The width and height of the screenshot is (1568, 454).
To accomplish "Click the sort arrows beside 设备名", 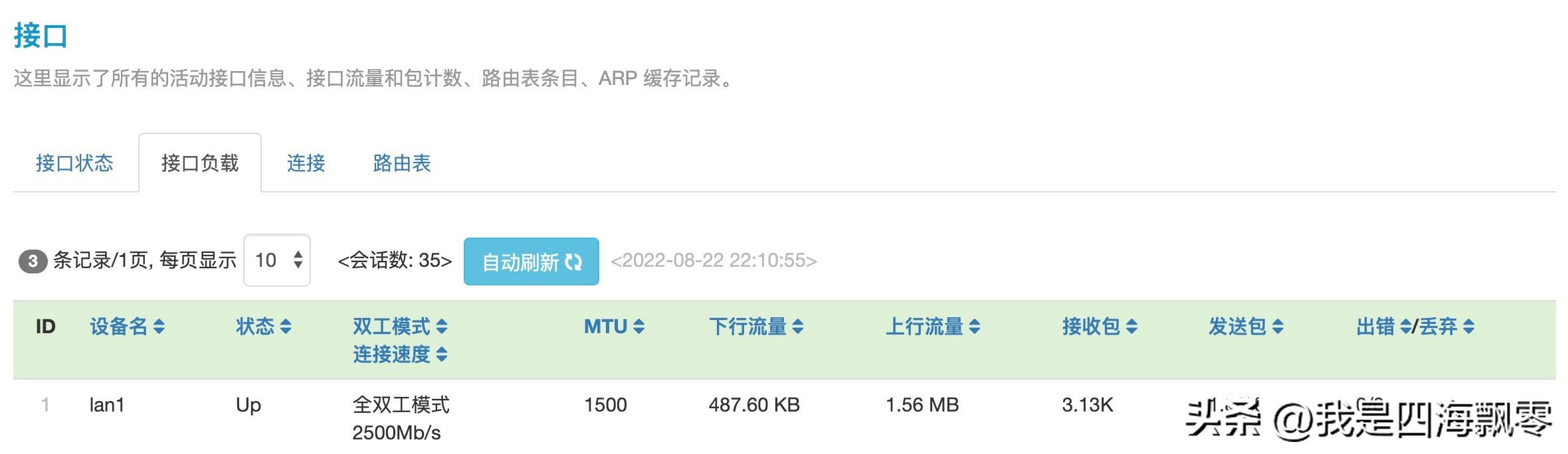I will 159,327.
